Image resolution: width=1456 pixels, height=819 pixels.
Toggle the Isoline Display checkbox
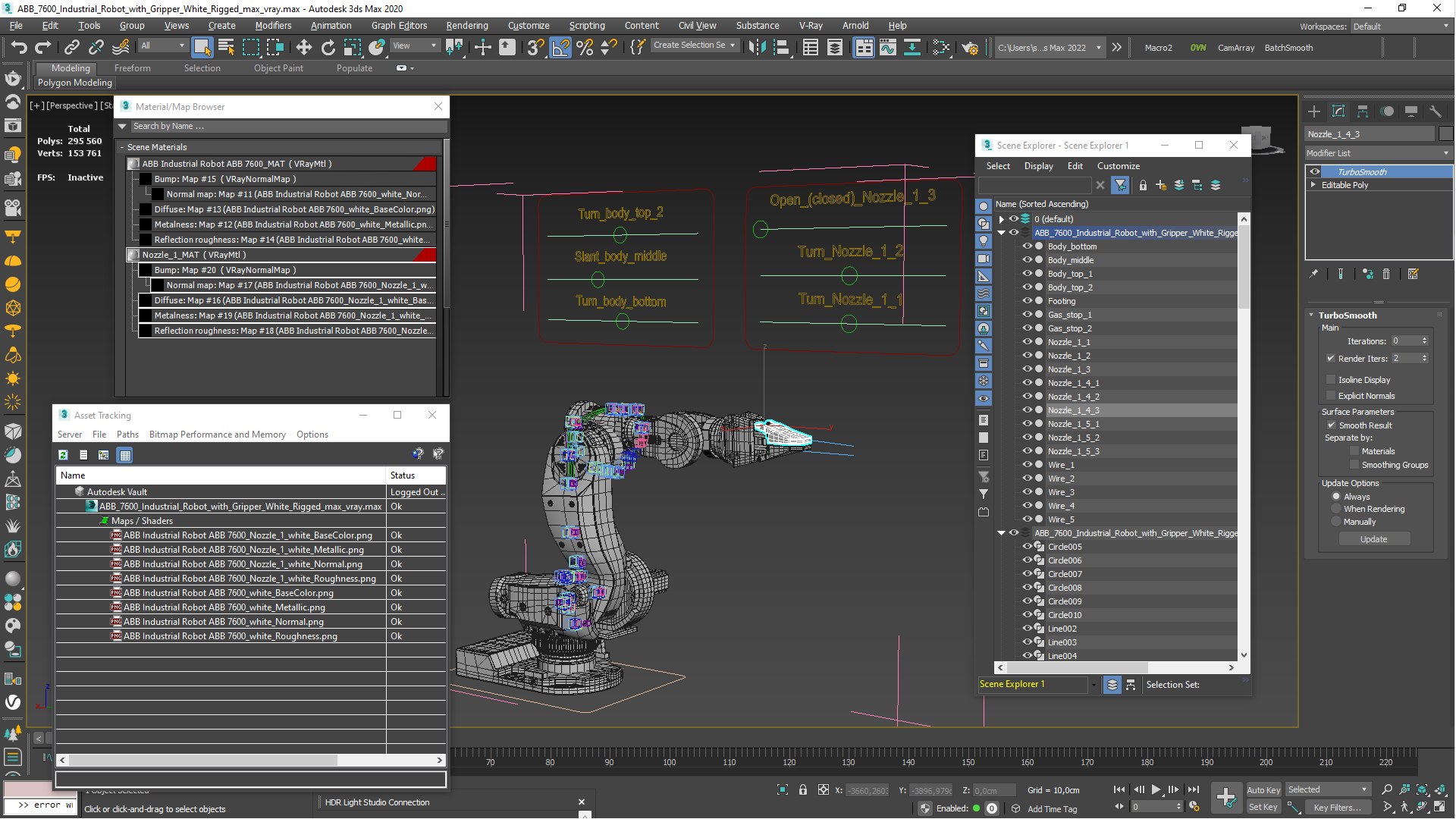1331,380
